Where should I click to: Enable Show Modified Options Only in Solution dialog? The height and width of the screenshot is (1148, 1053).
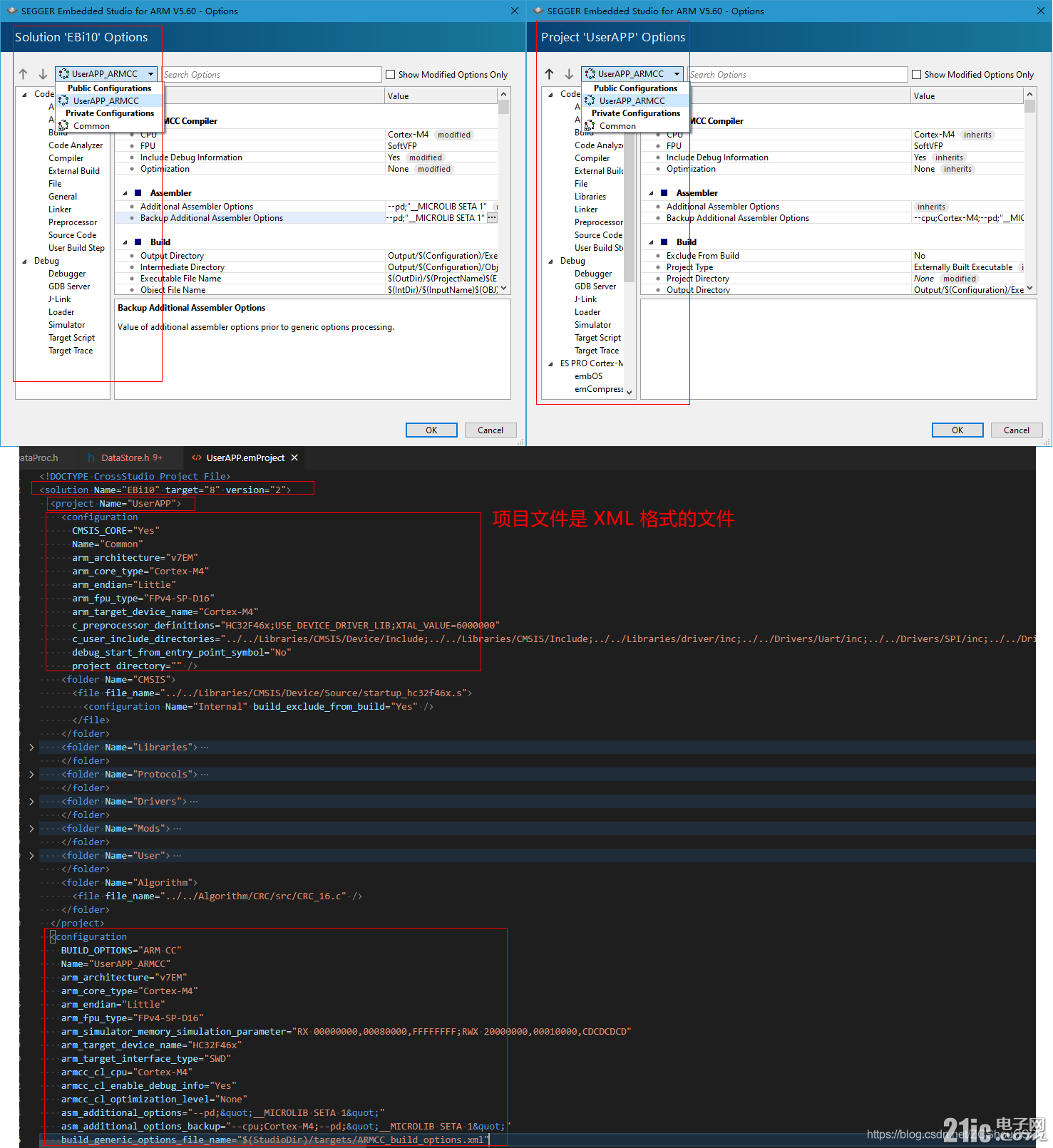(390, 75)
